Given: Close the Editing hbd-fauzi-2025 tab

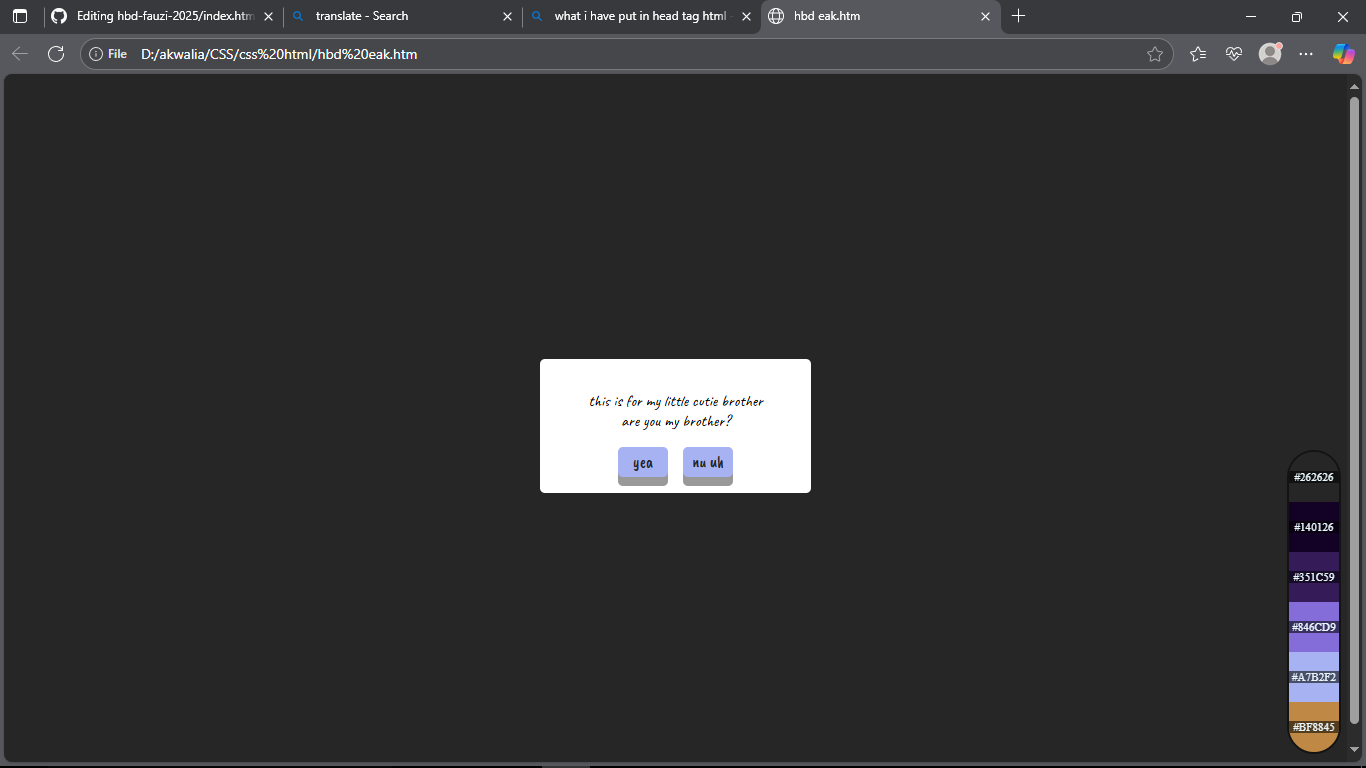Looking at the screenshot, I should point(268,16).
